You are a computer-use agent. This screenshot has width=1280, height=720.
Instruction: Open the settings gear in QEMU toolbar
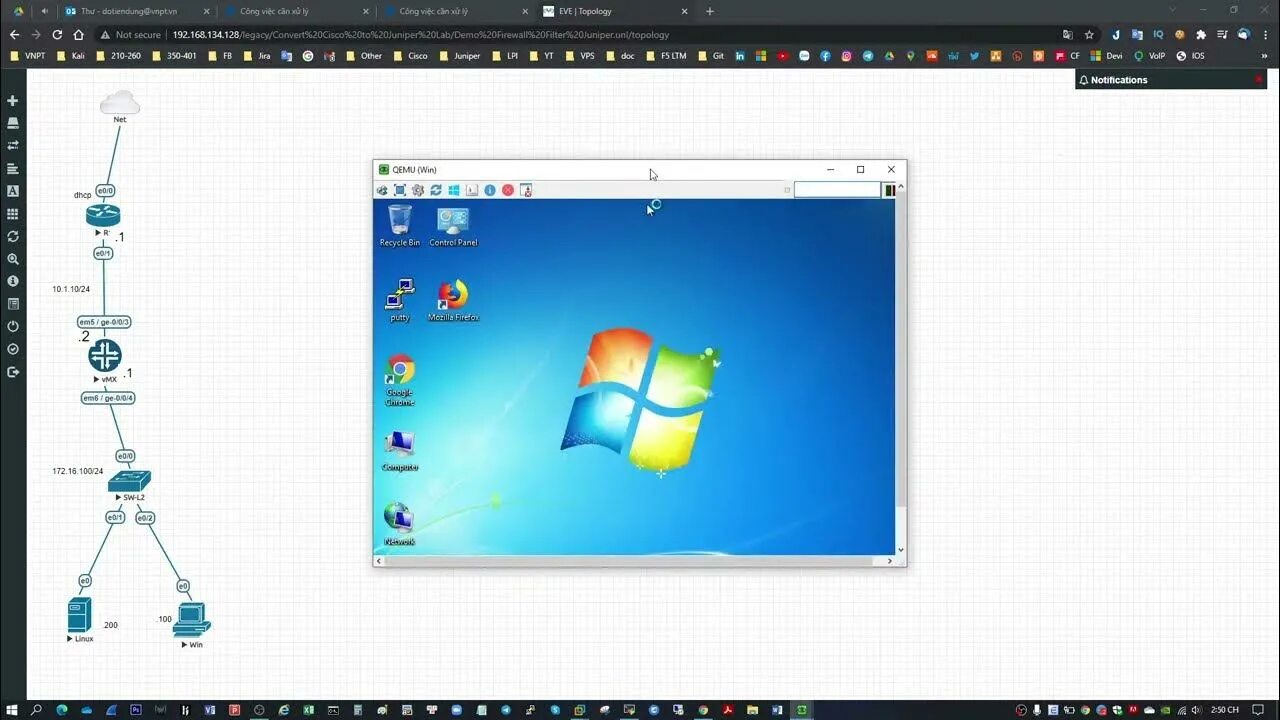point(418,190)
